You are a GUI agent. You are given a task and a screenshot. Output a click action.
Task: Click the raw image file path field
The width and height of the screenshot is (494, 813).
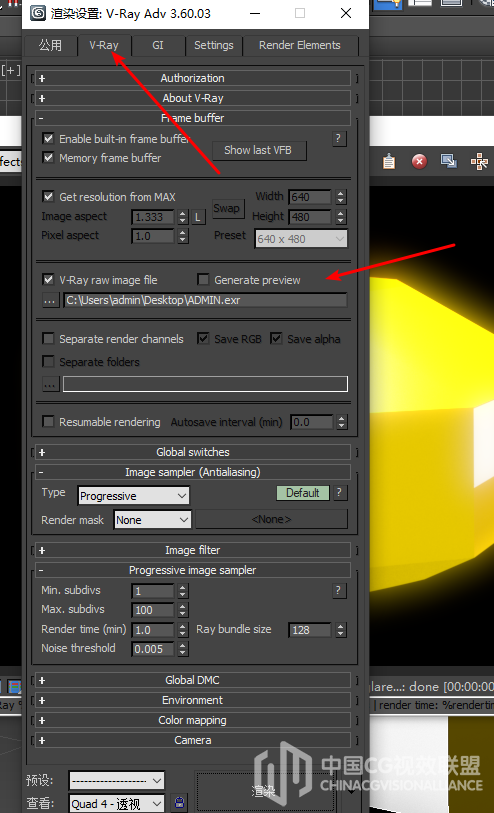[x=205, y=300]
